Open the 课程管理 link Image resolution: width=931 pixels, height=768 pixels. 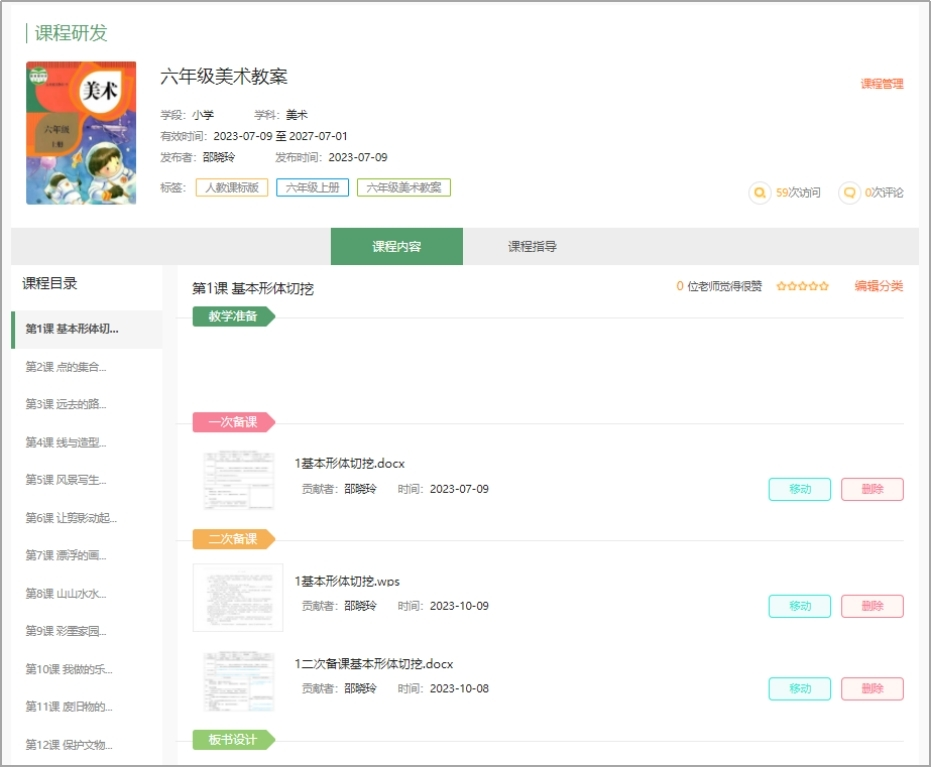[x=881, y=84]
